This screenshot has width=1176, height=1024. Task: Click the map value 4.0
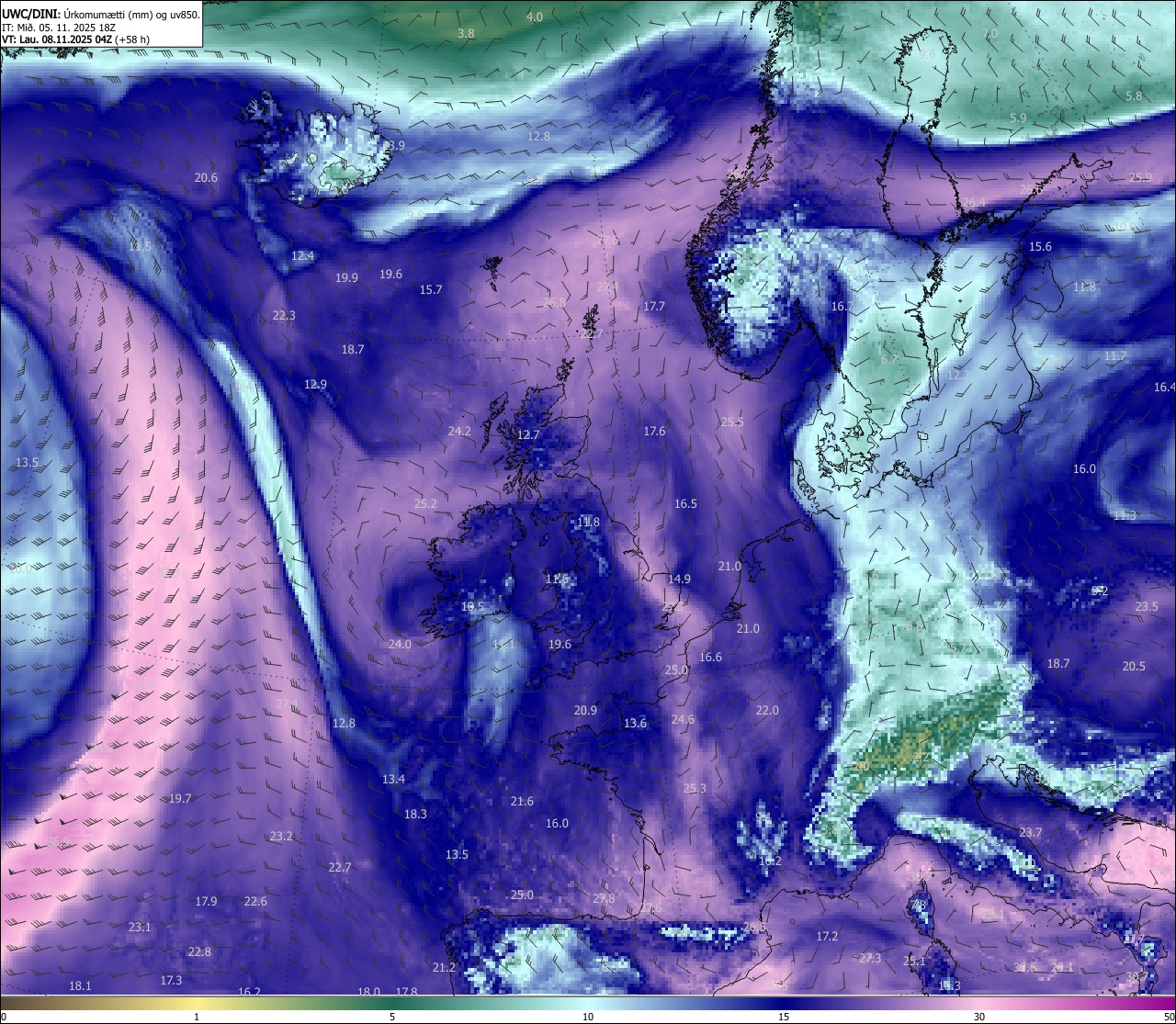534,17
